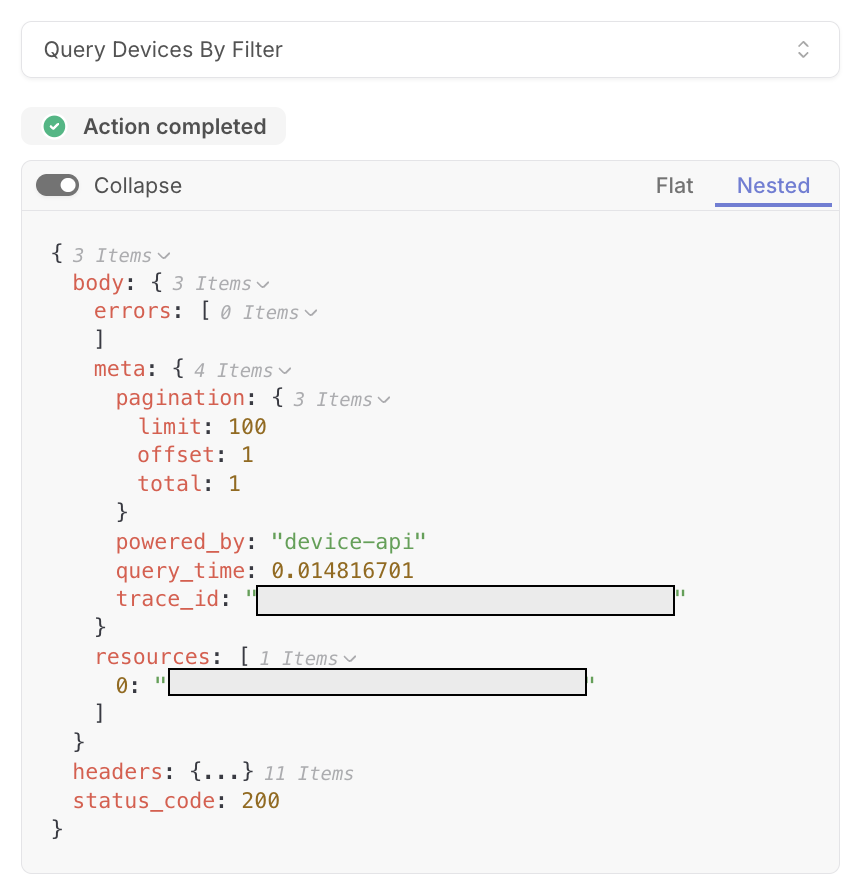Click the errors key label
The height and width of the screenshot is (896, 860).
(x=133, y=311)
